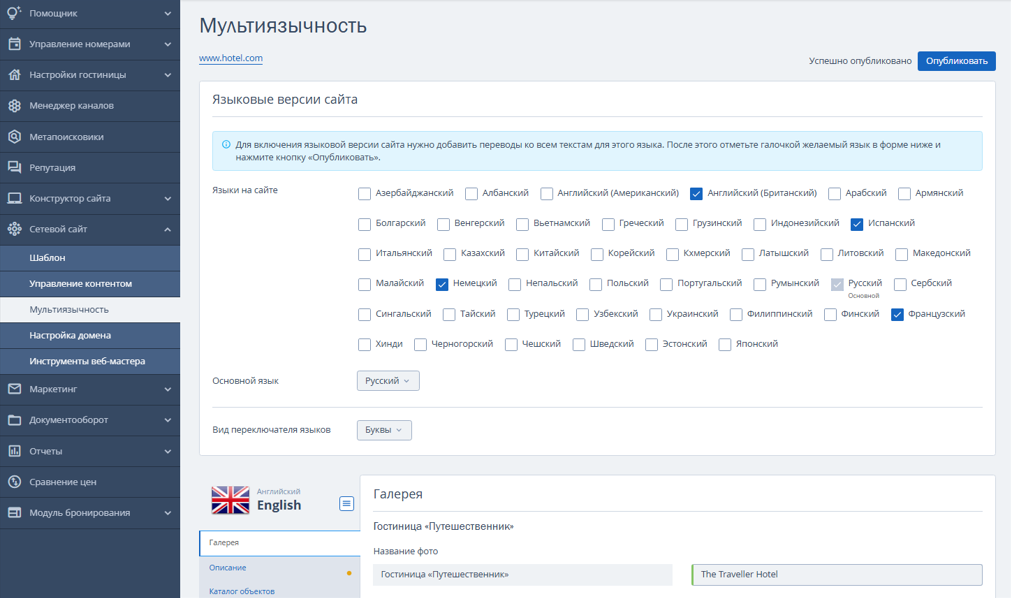Click the Сравнение цен icon
This screenshot has width=1011, height=598.
click(14, 482)
